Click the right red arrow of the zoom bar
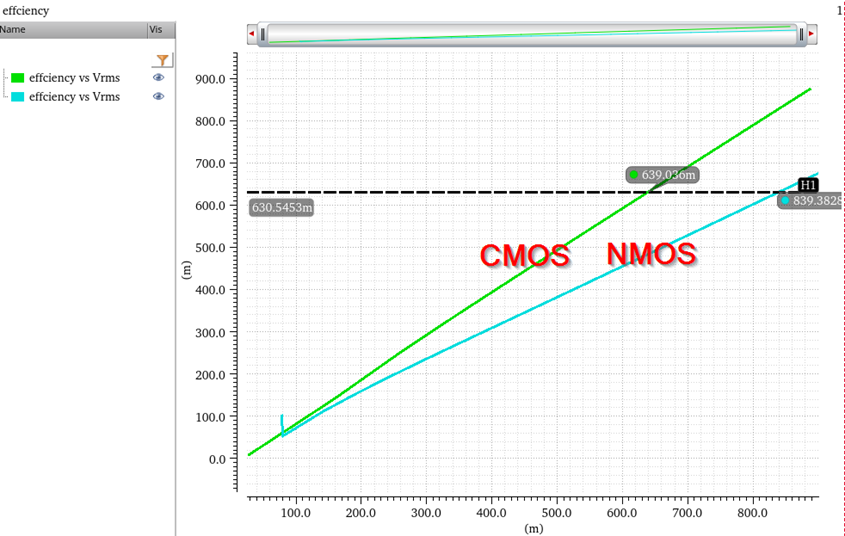The height and width of the screenshot is (536, 845). 812,35
